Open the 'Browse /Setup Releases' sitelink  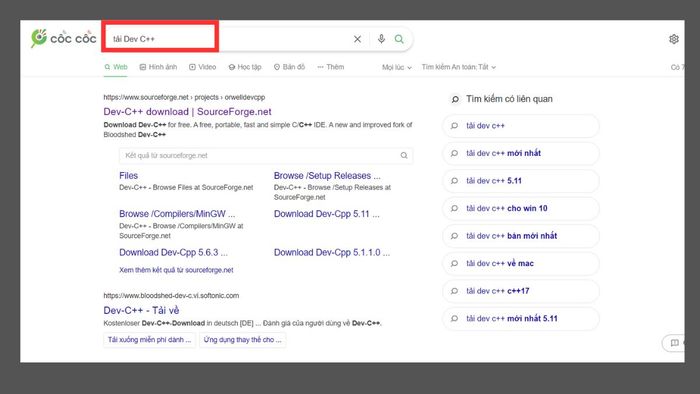[x=327, y=176]
